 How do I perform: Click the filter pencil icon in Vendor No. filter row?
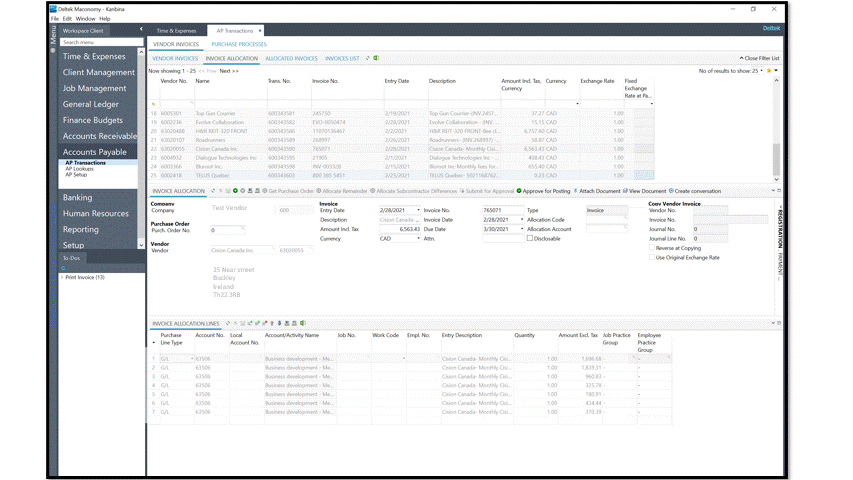153,104
